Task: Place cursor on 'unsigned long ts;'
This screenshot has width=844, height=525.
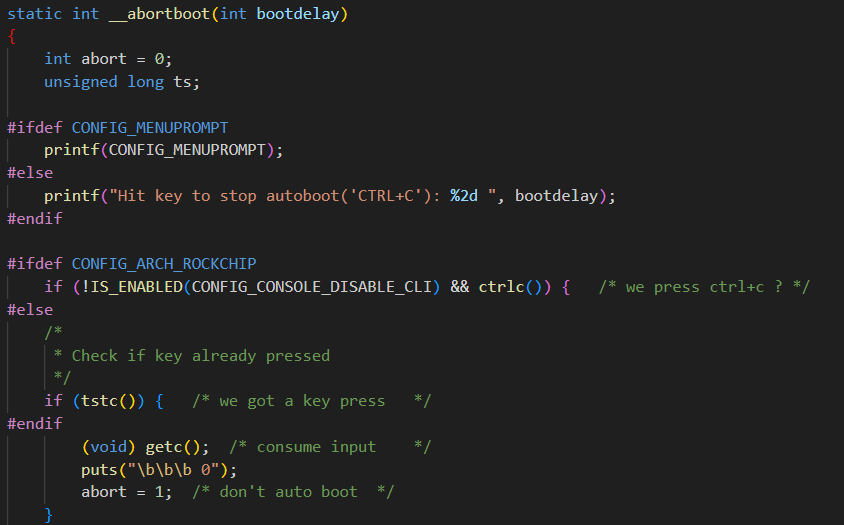Action: pos(122,82)
